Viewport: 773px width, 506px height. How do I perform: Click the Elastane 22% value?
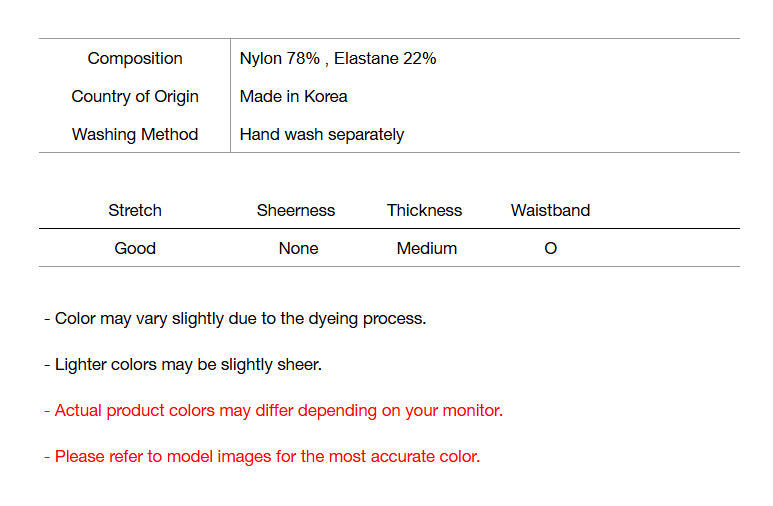(385, 58)
